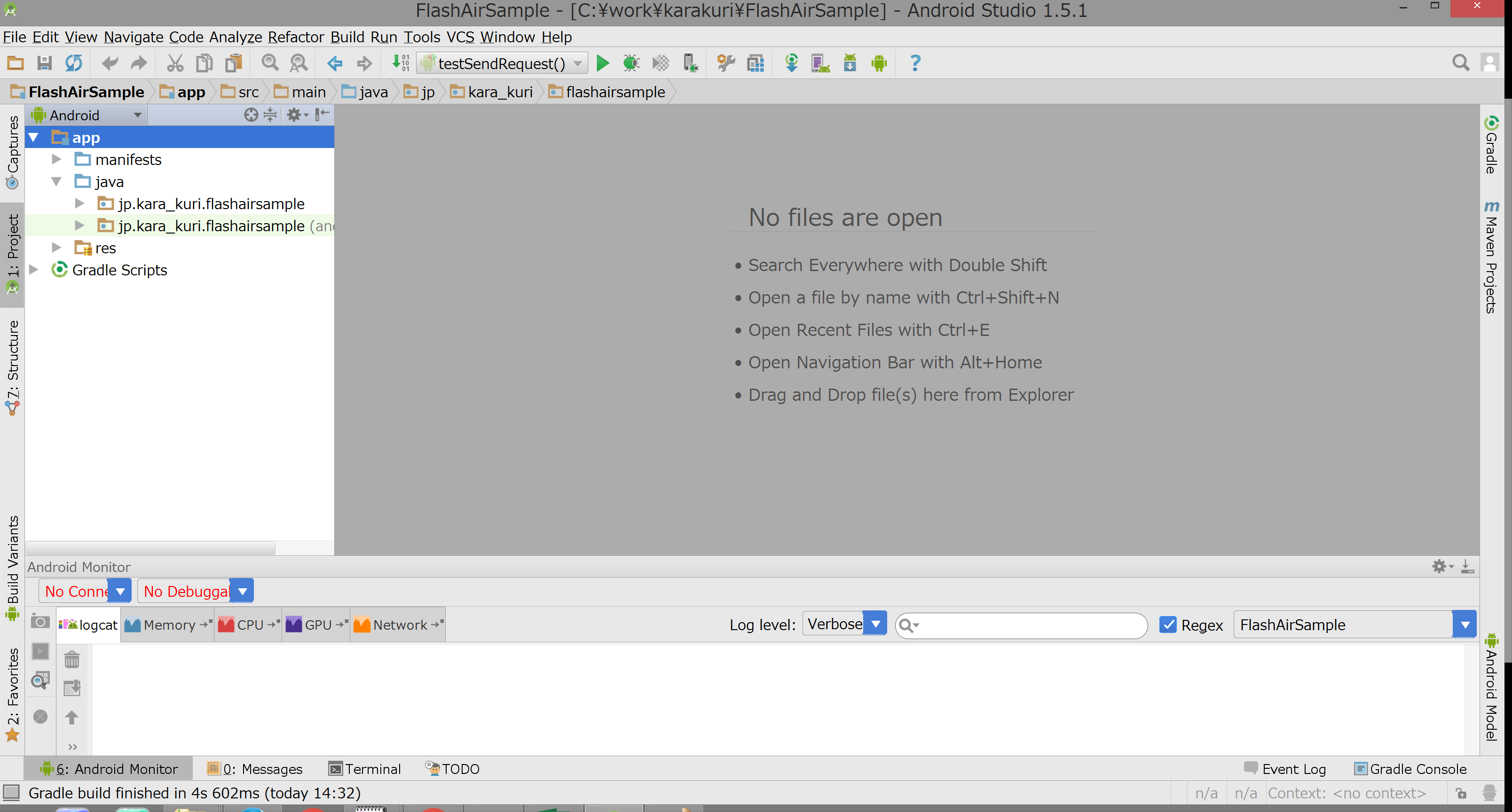This screenshot has width=1512, height=812.
Task: Switch to the GPU monitor tab
Action: tap(317, 624)
